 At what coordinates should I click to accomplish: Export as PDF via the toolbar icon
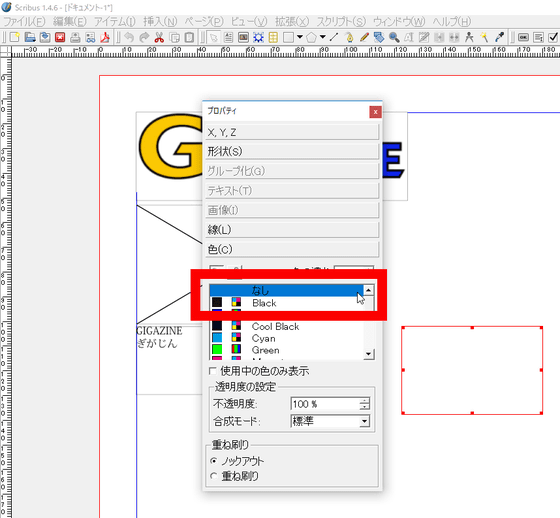(x=105, y=37)
